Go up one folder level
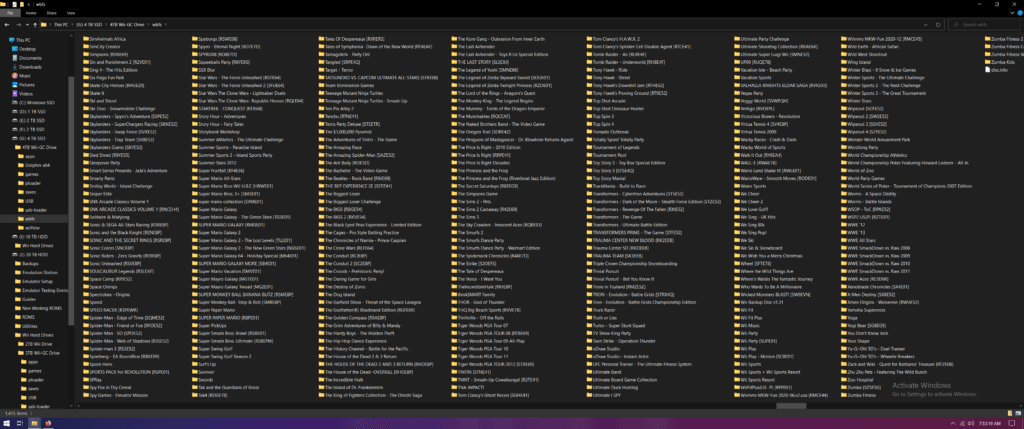The height and width of the screenshot is (429, 1024). point(35,25)
